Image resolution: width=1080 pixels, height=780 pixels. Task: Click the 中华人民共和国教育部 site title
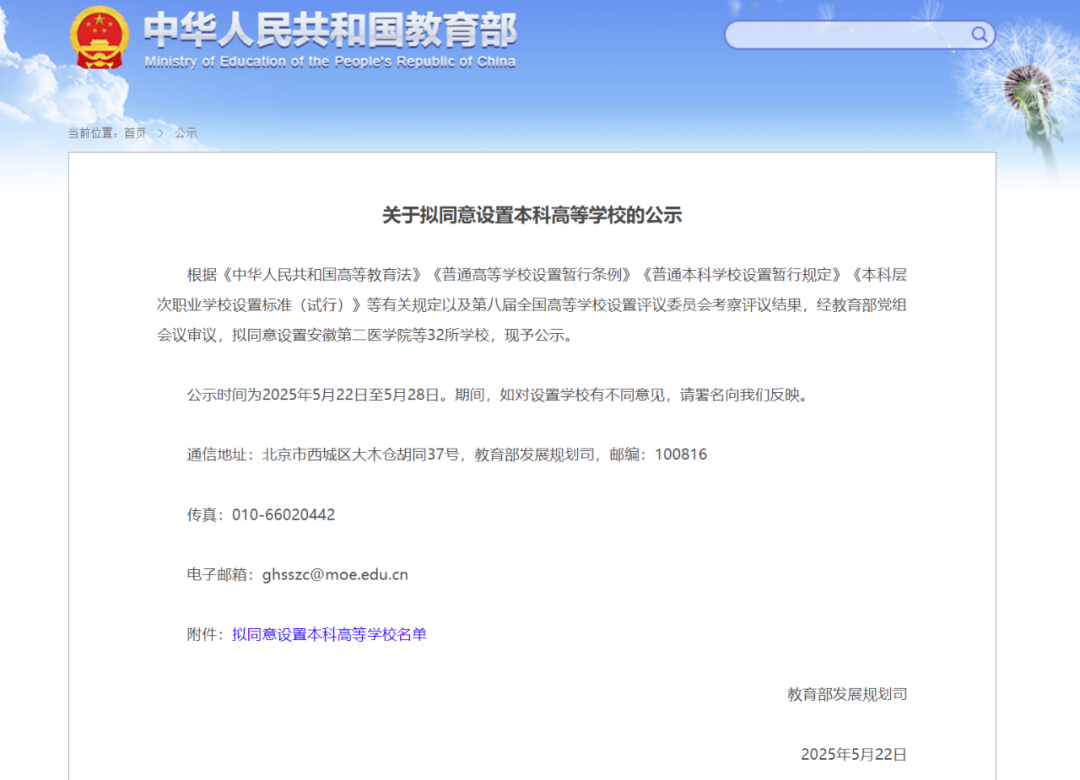(330, 30)
